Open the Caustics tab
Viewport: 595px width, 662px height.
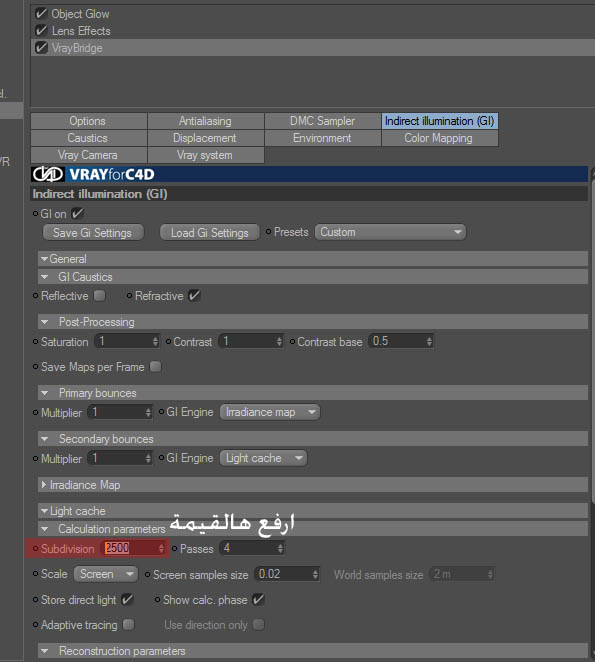[89, 138]
